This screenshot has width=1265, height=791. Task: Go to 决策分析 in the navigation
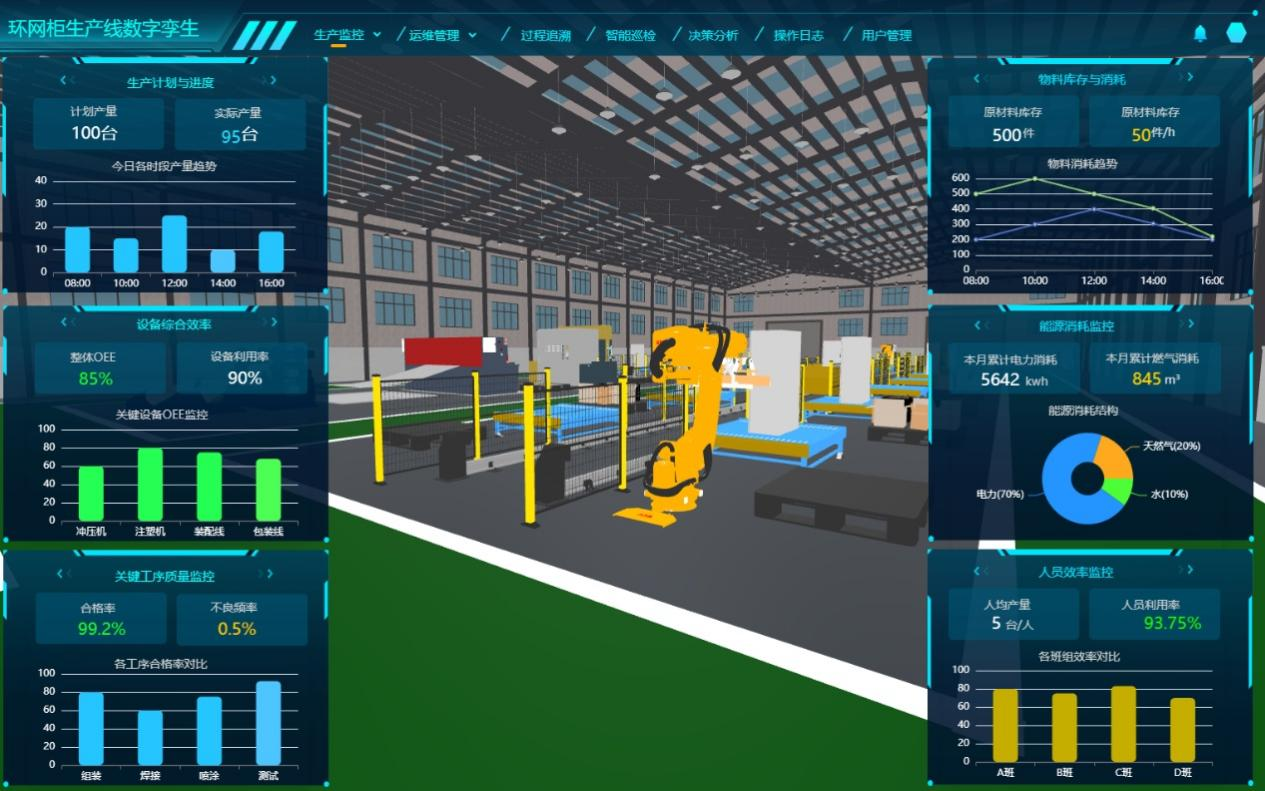click(x=713, y=35)
